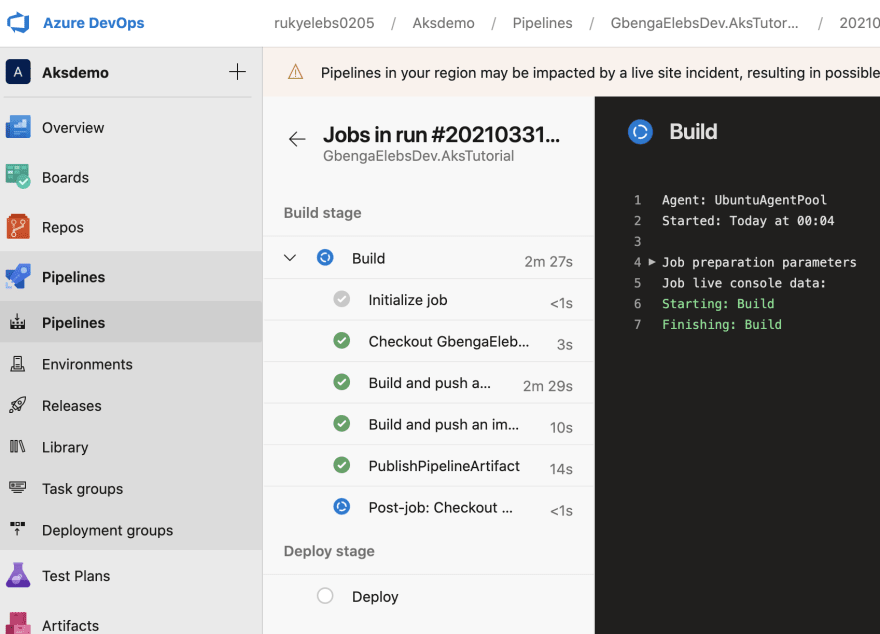
Task: Select Deployment groups in the sidebar
Action: [107, 531]
